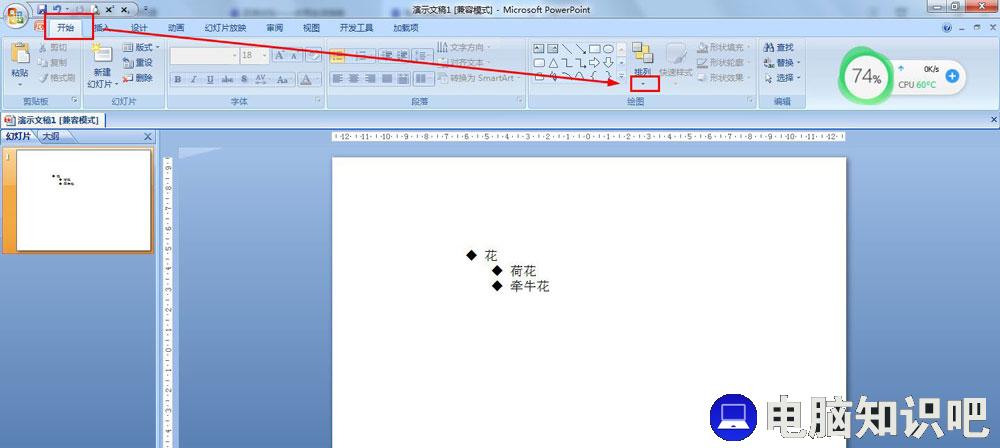Switch to the Design (设计) tab

point(139,28)
